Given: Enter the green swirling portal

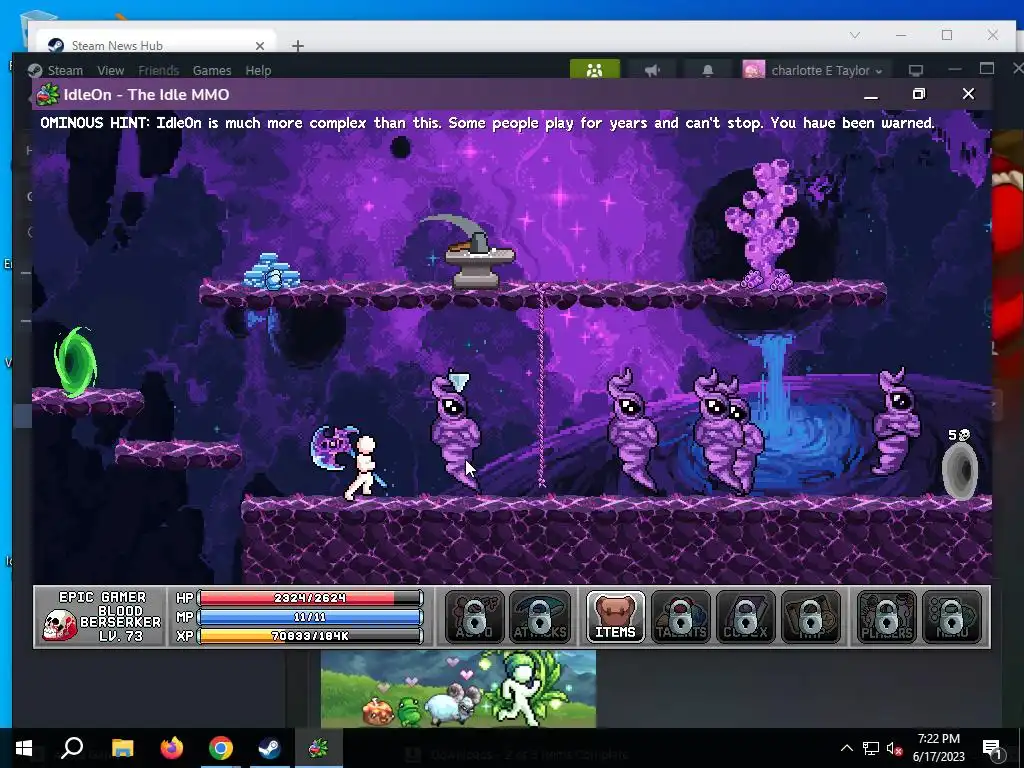Looking at the screenshot, I should pyautogui.click(x=75, y=362).
